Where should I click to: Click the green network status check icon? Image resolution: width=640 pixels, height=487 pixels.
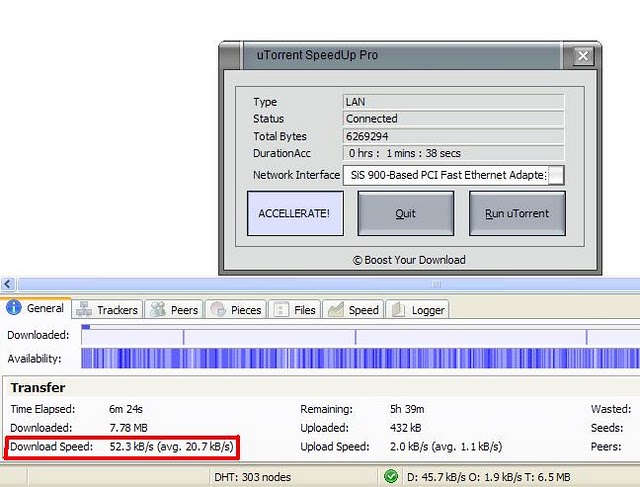pos(391,476)
